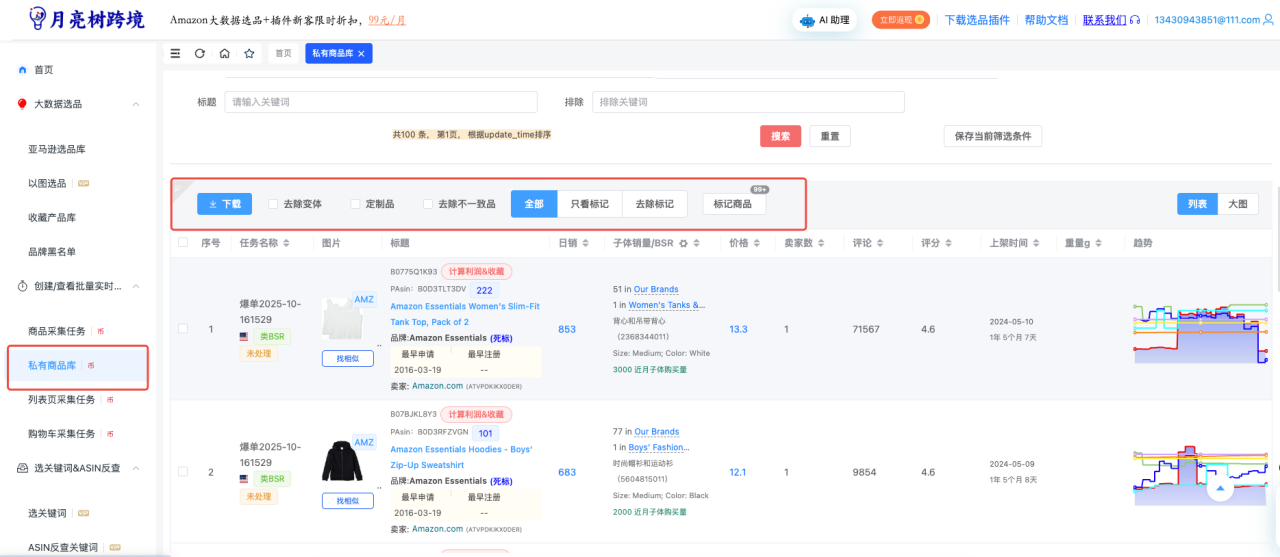The image size is (1280, 557).
Task: Close the 私有商品库 tab with X
Action: click(361, 53)
